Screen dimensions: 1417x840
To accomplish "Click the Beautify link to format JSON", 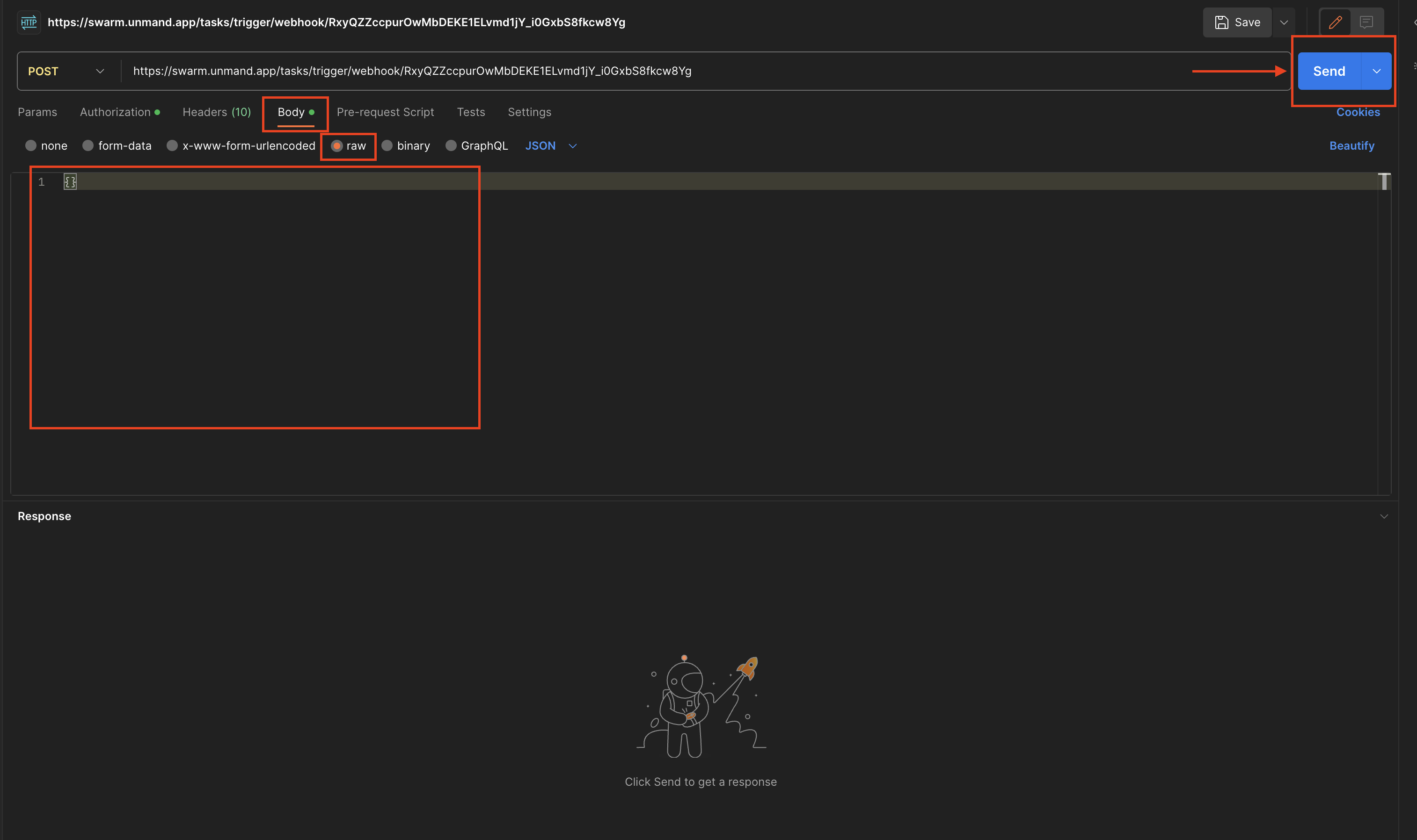I will (x=1352, y=145).
